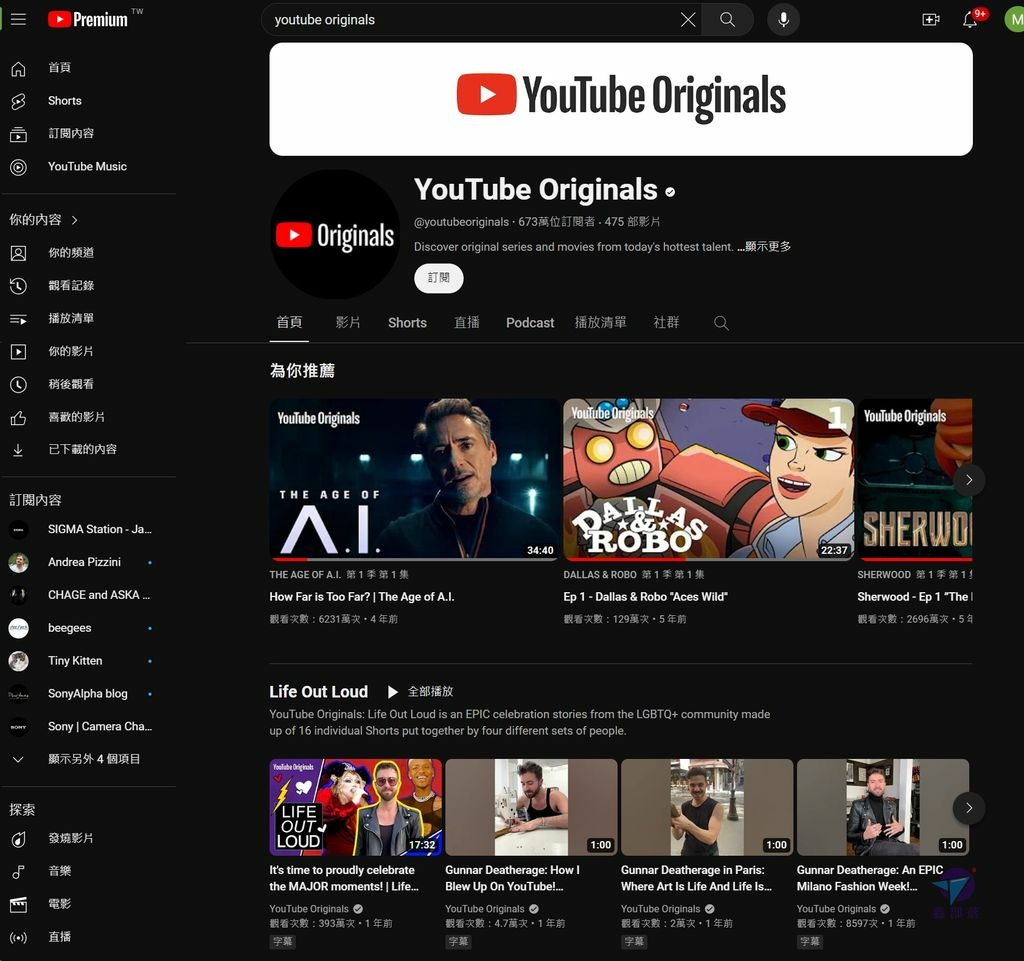Viewport: 1024px width, 961px height.
Task: Open Life Out Loud 17:32 thumbnail
Action: click(355, 807)
